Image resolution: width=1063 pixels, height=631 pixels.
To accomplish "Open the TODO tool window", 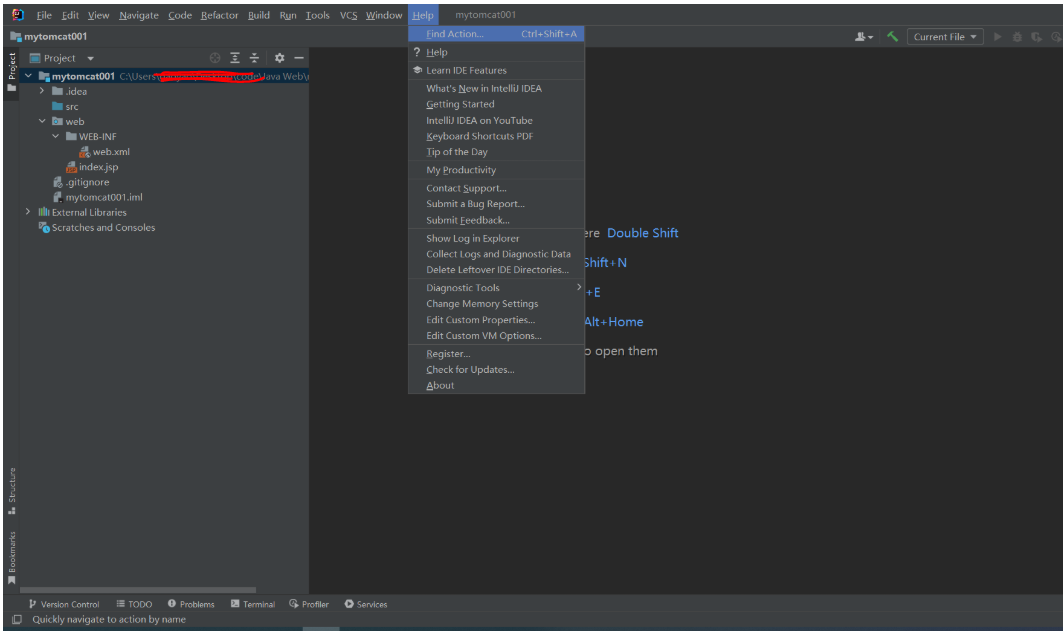I will click(134, 604).
